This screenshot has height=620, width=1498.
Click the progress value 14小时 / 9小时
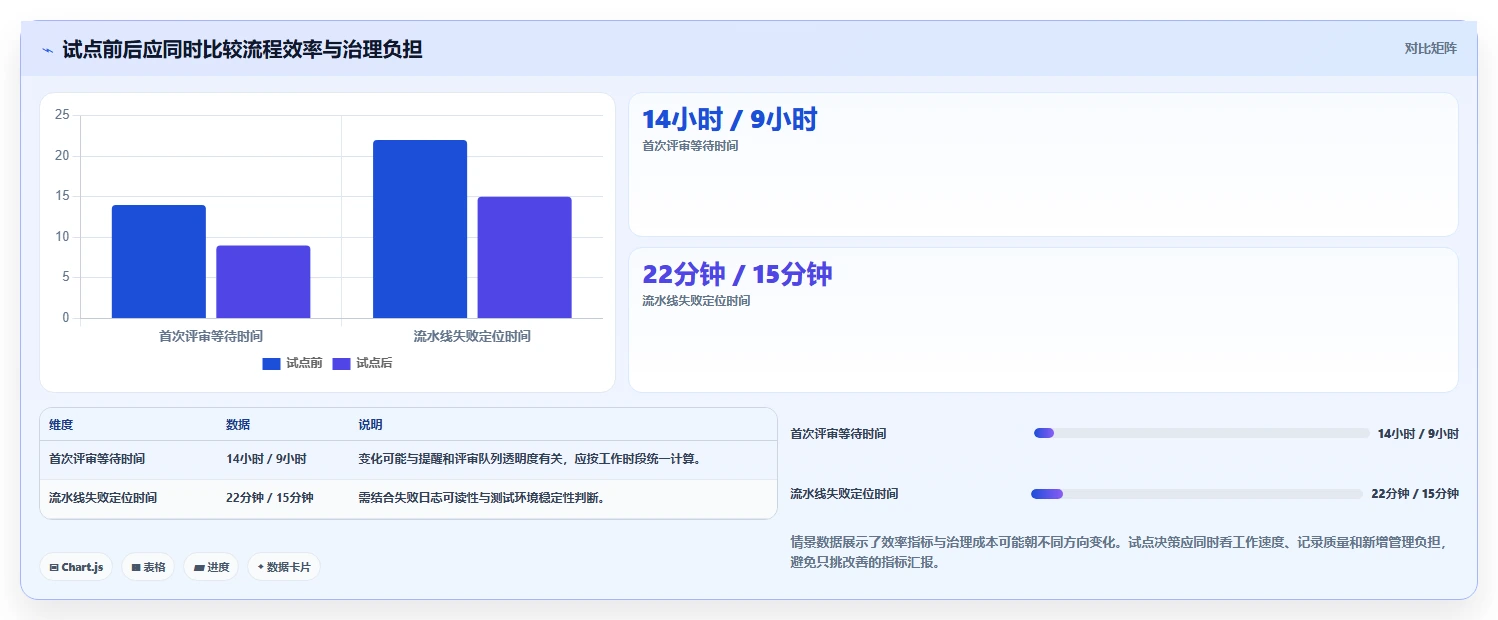pos(1418,434)
